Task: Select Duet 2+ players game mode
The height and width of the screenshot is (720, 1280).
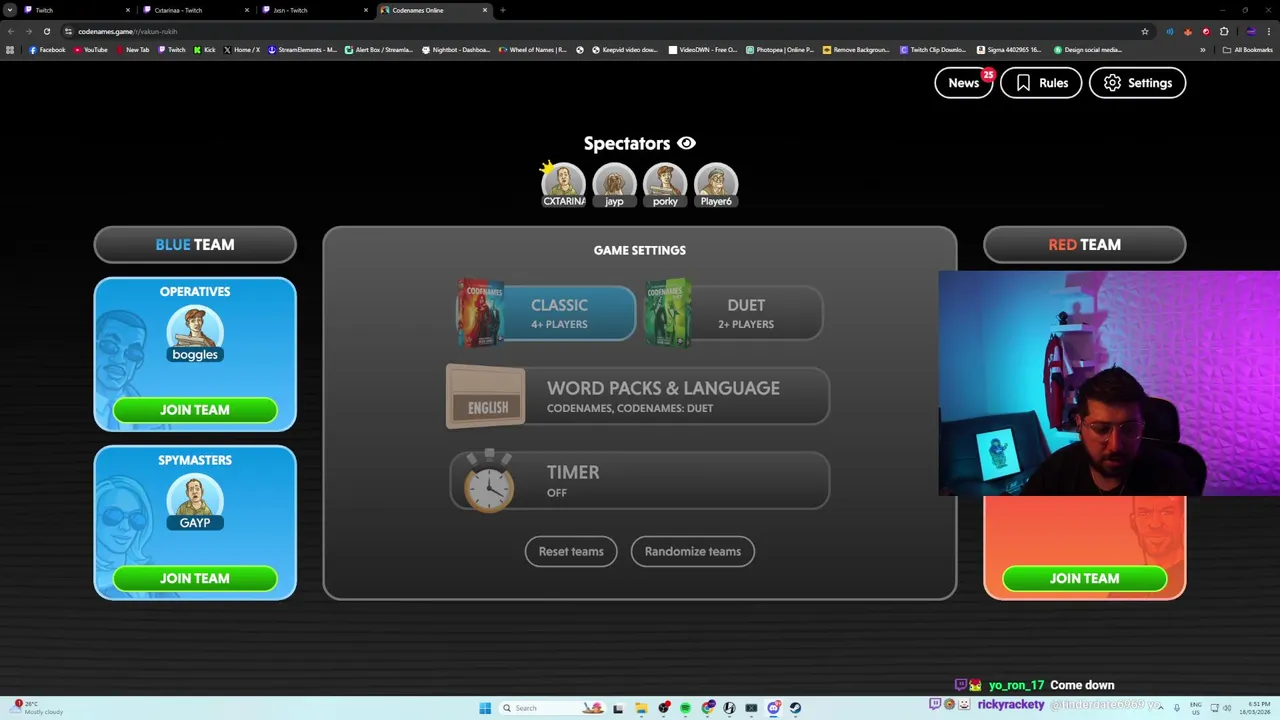Action: tap(734, 313)
